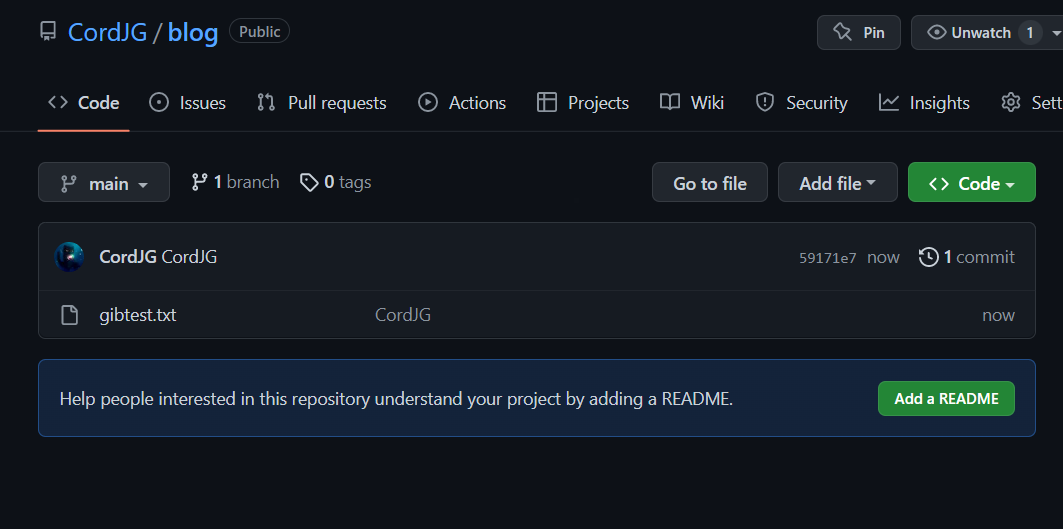This screenshot has width=1063, height=529.
Task: Open the gibtest.txt commit message CordJG
Action: 403,315
